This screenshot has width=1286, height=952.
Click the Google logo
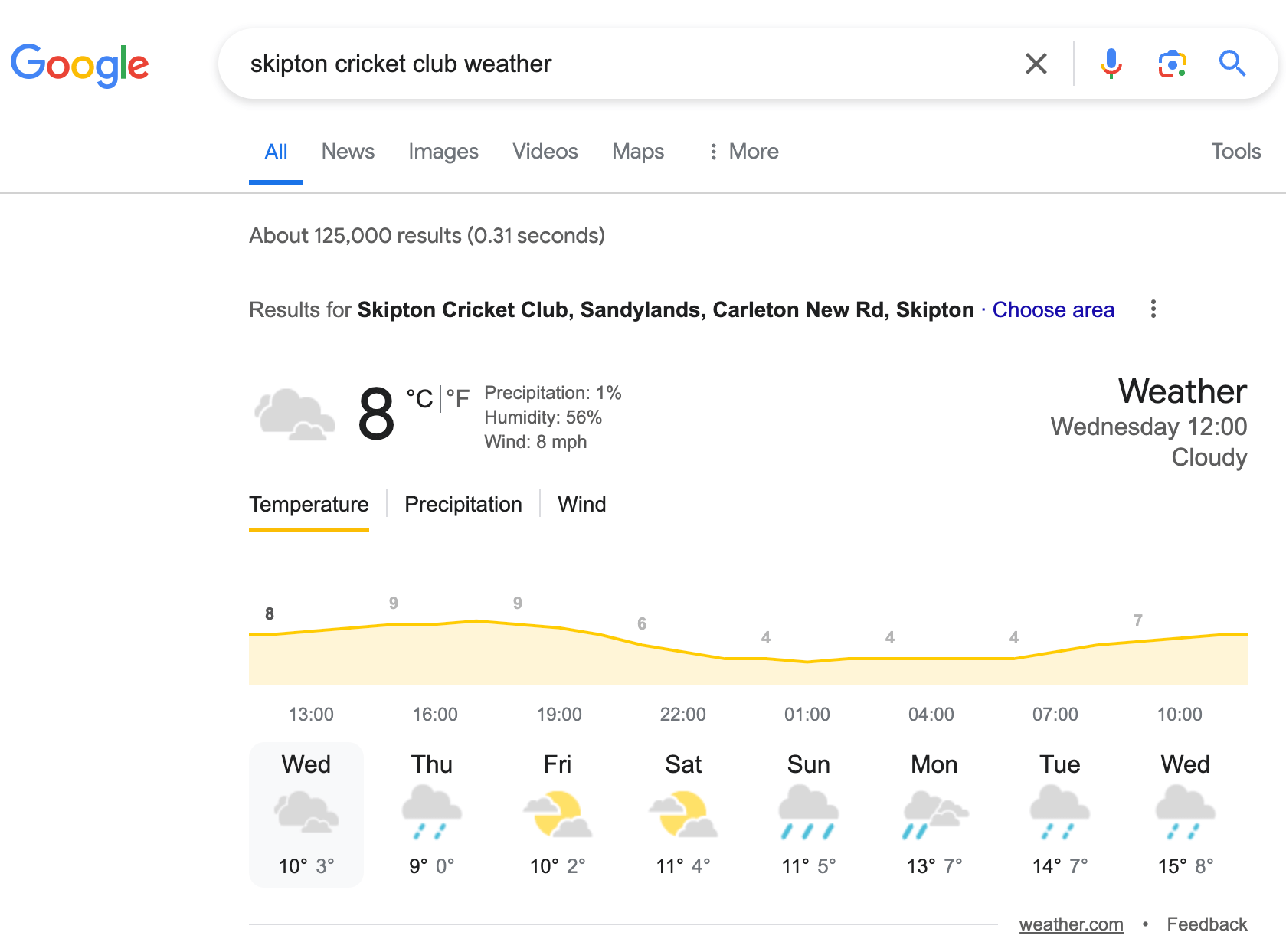point(80,65)
